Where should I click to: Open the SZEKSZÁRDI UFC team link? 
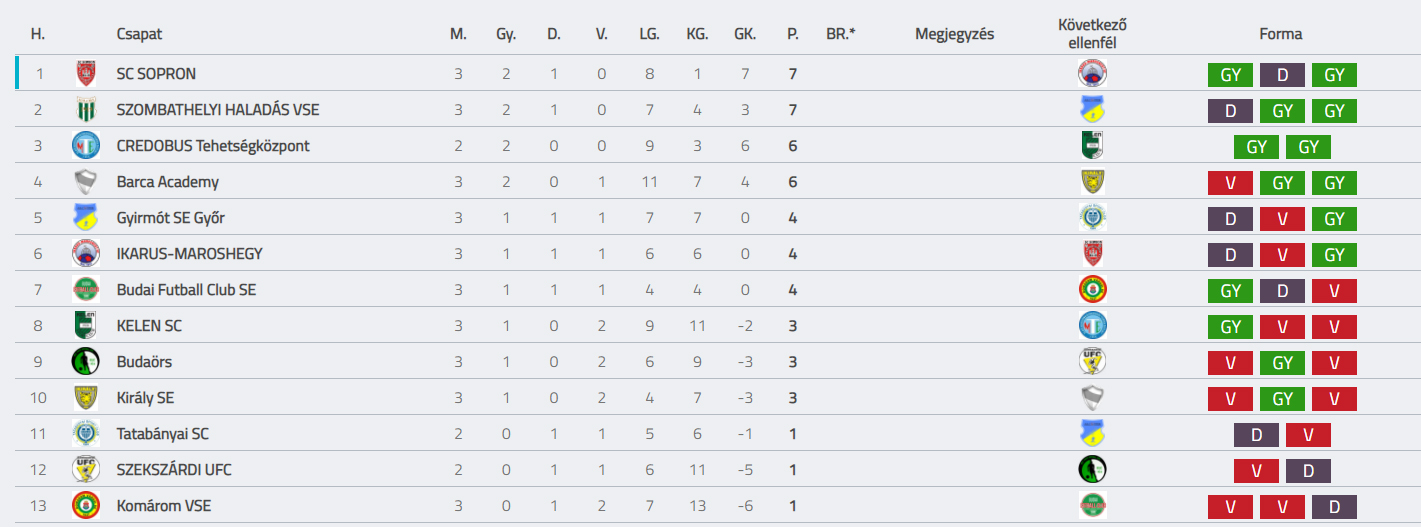point(174,470)
